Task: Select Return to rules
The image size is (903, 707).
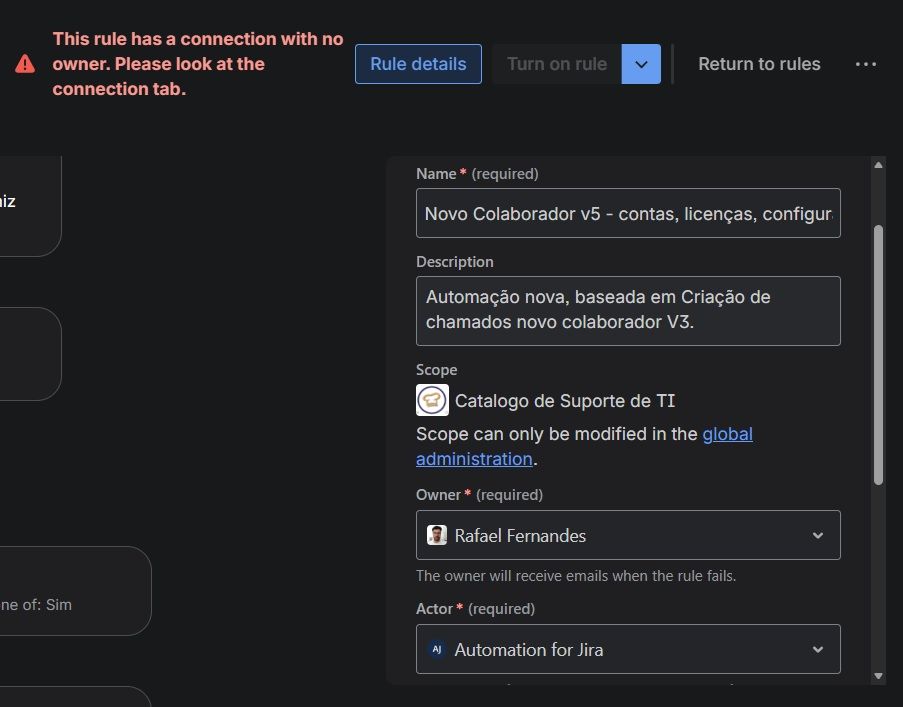Action: [759, 64]
